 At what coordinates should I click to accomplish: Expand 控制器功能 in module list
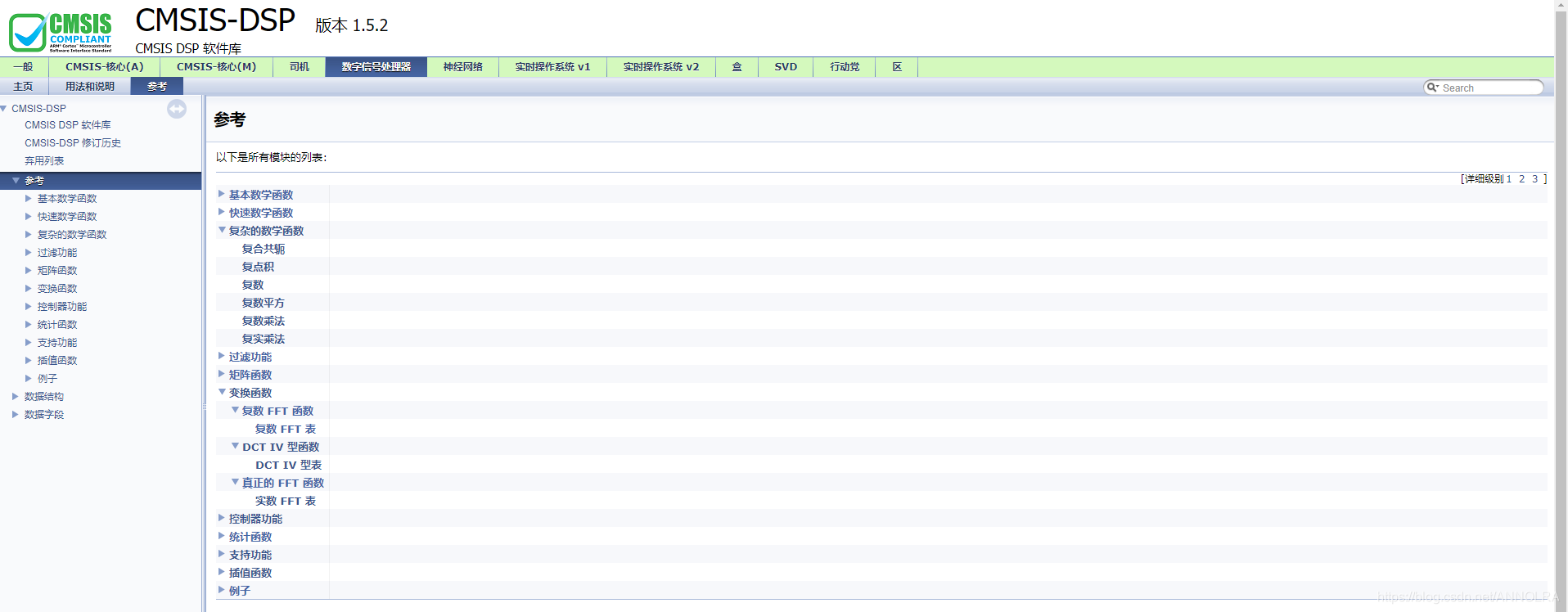click(222, 518)
